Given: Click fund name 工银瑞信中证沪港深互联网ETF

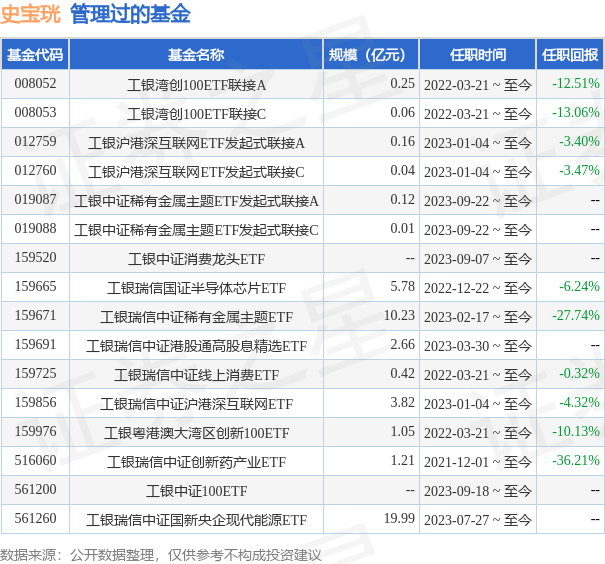Looking at the screenshot, I should 196,404.
